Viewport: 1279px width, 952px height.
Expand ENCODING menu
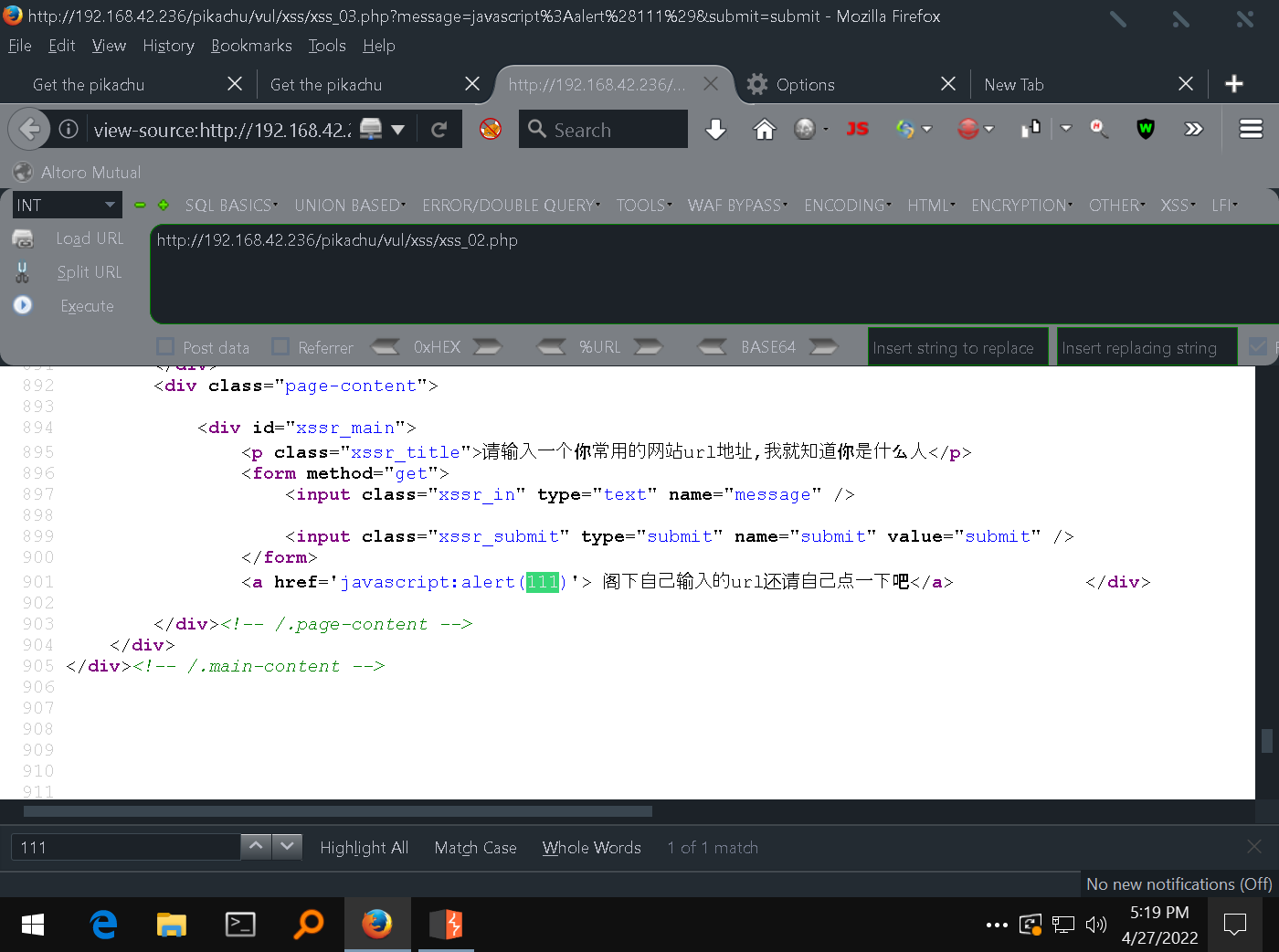point(848,206)
